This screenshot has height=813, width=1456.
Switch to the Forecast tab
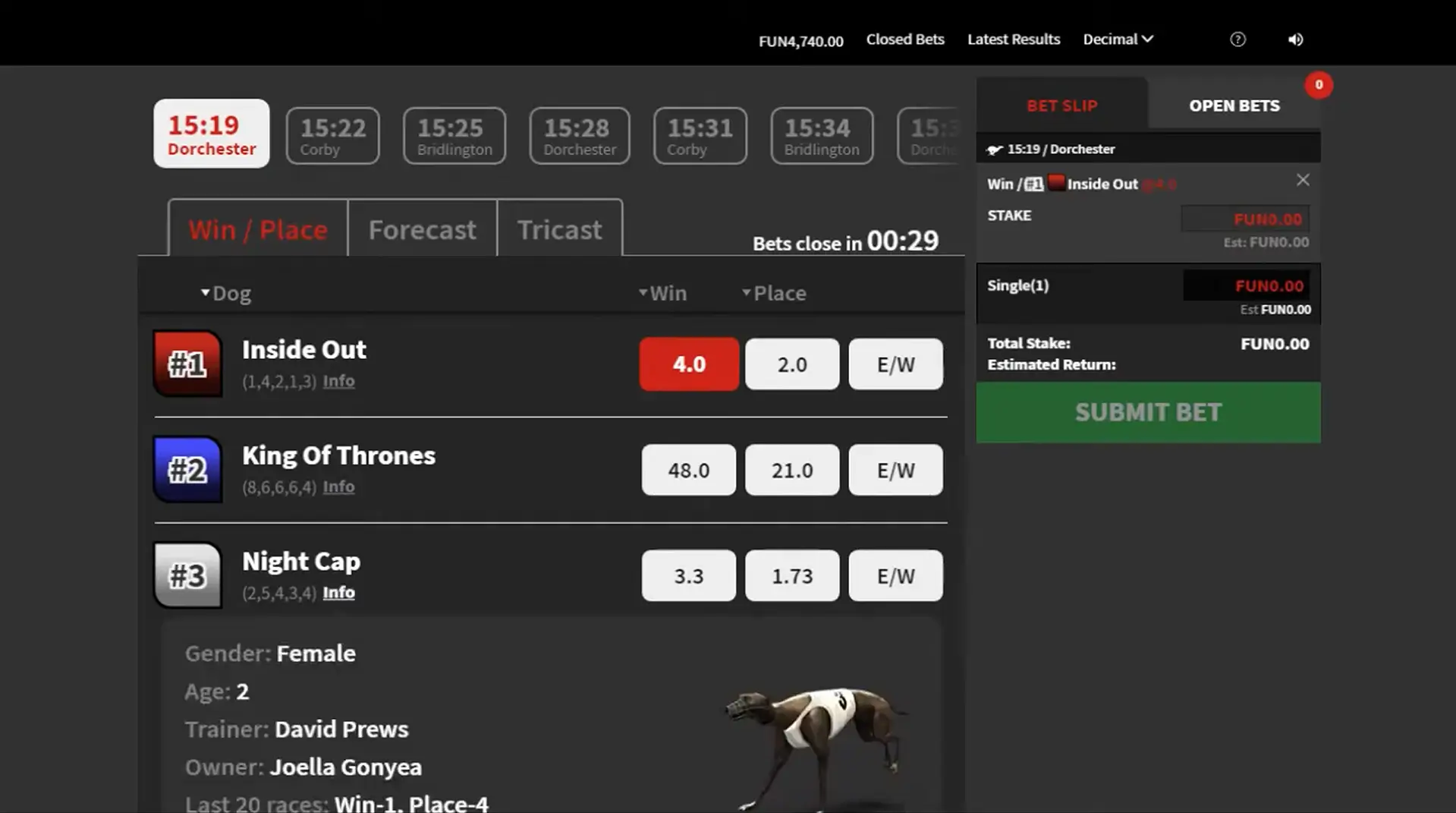tap(422, 228)
